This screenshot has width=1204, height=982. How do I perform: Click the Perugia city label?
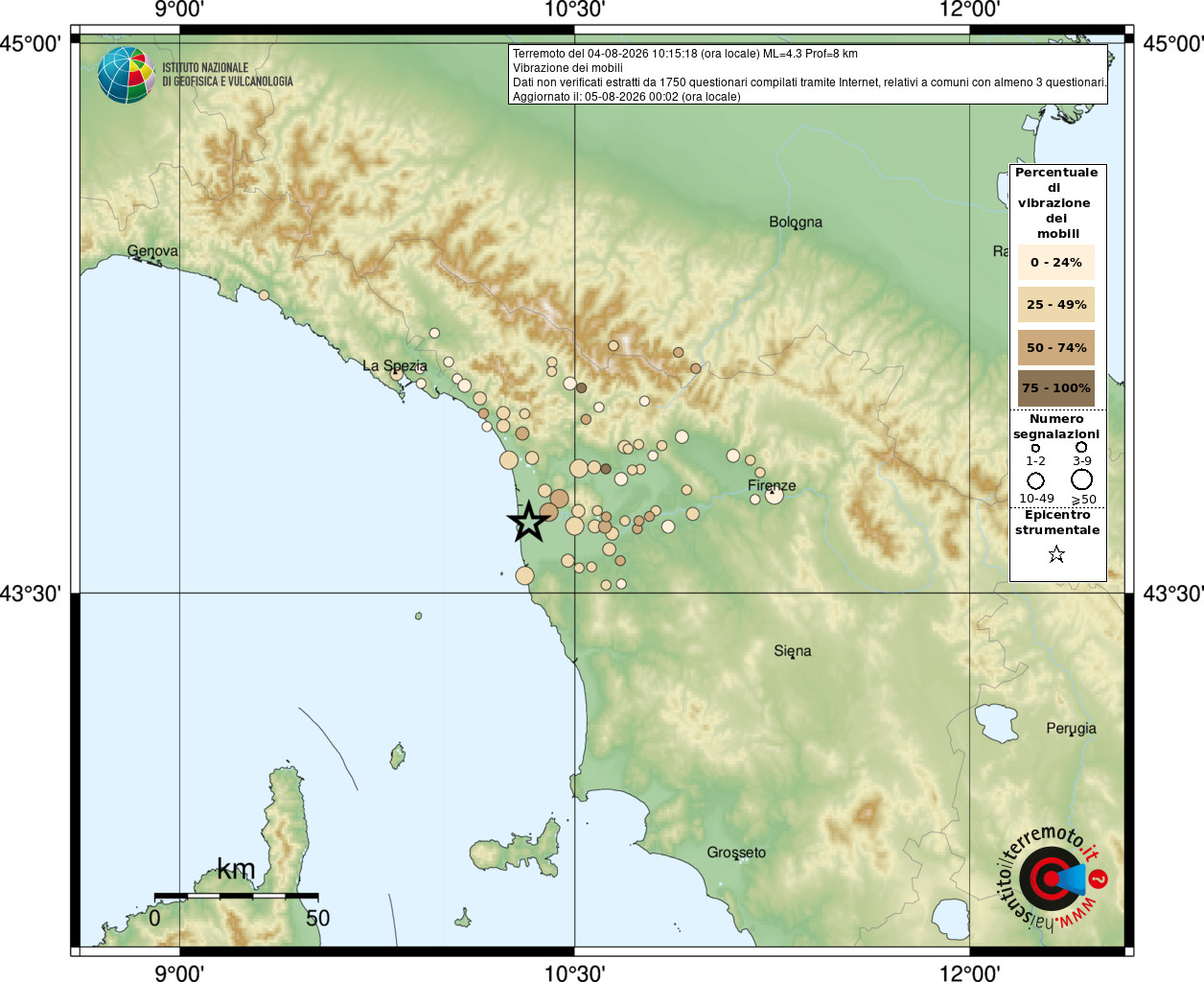[1071, 729]
